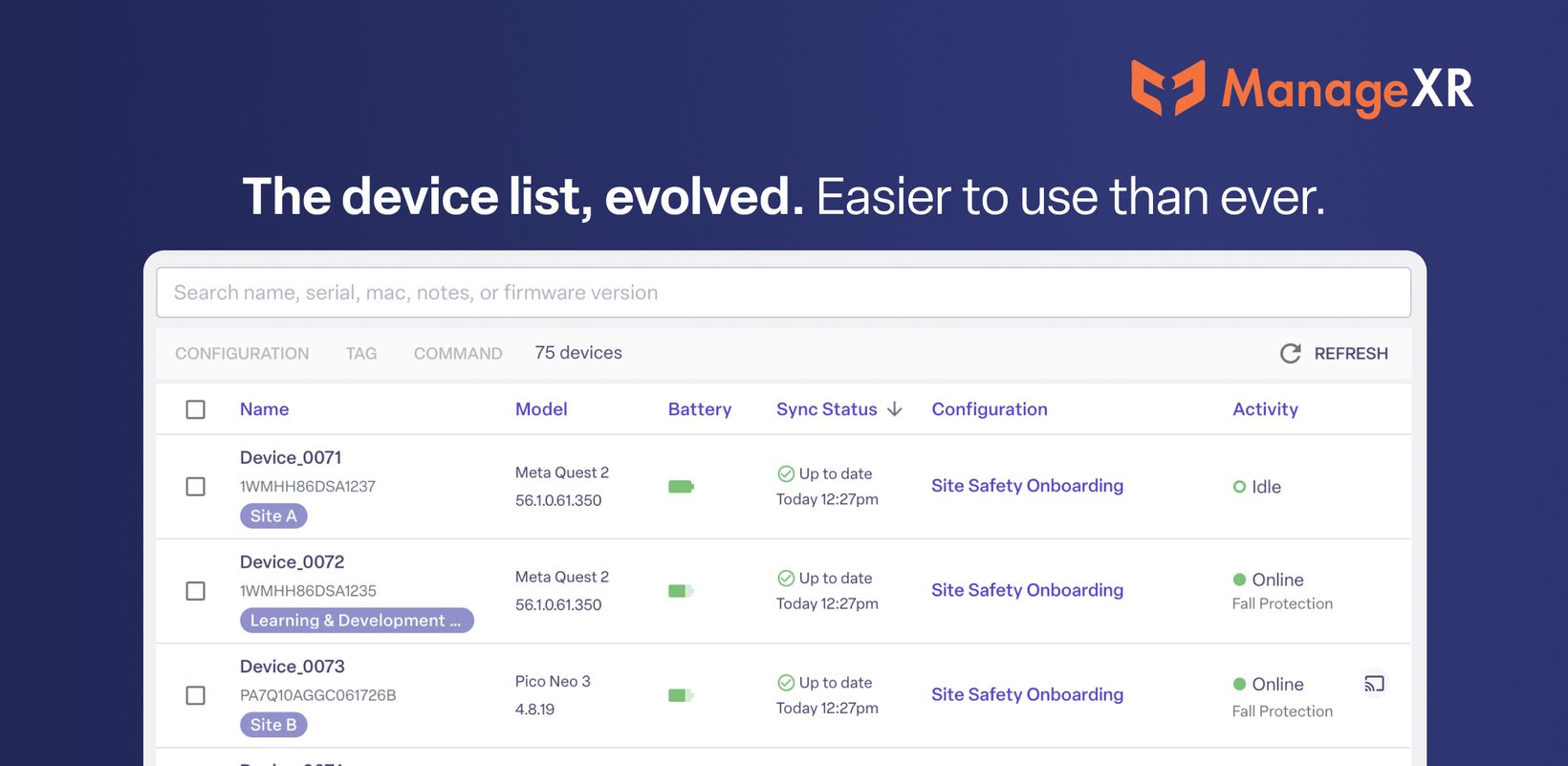1568x766 pixels.
Task: Click serial 1WMHH86DSA1235
Action: click(x=308, y=591)
